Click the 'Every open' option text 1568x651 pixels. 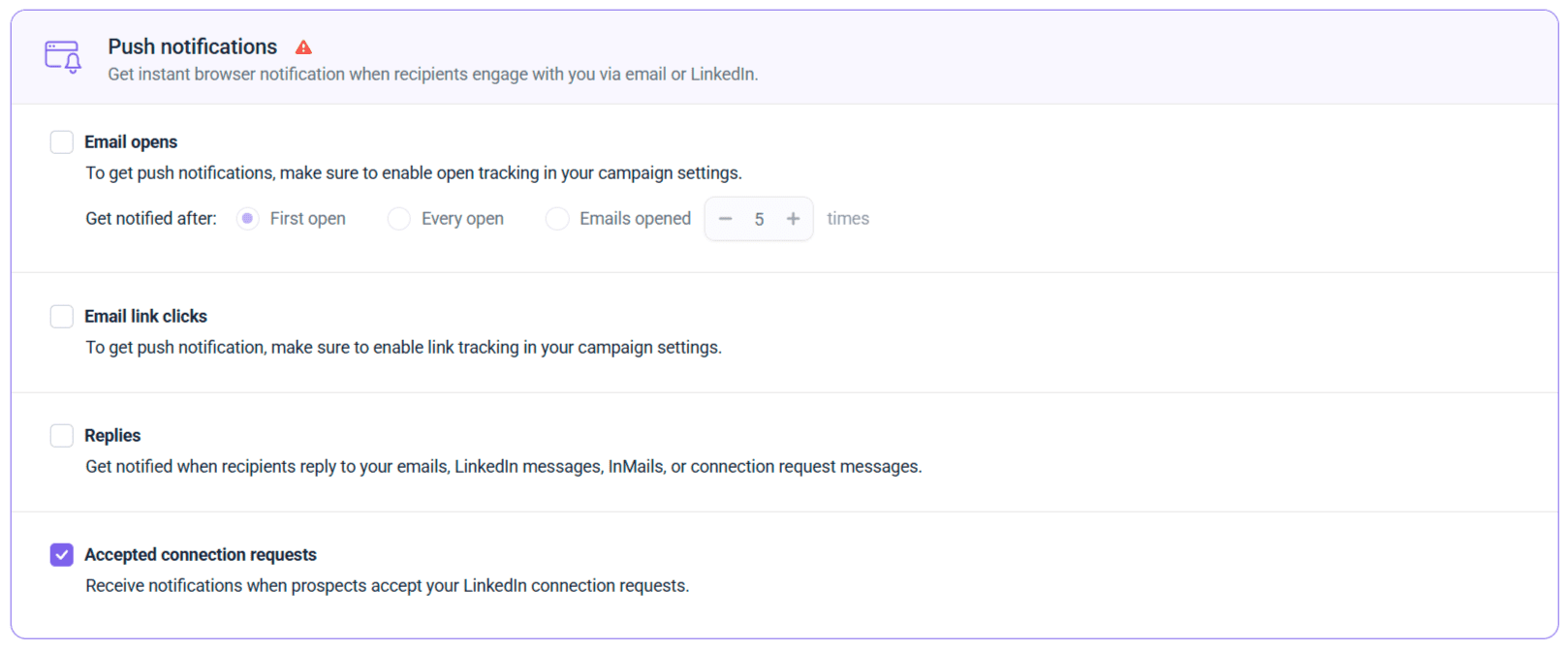coord(462,219)
